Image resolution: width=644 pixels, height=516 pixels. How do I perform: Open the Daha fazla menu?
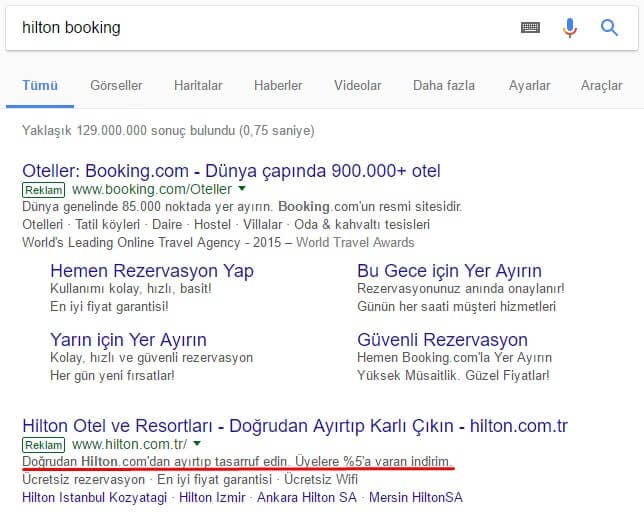point(444,85)
